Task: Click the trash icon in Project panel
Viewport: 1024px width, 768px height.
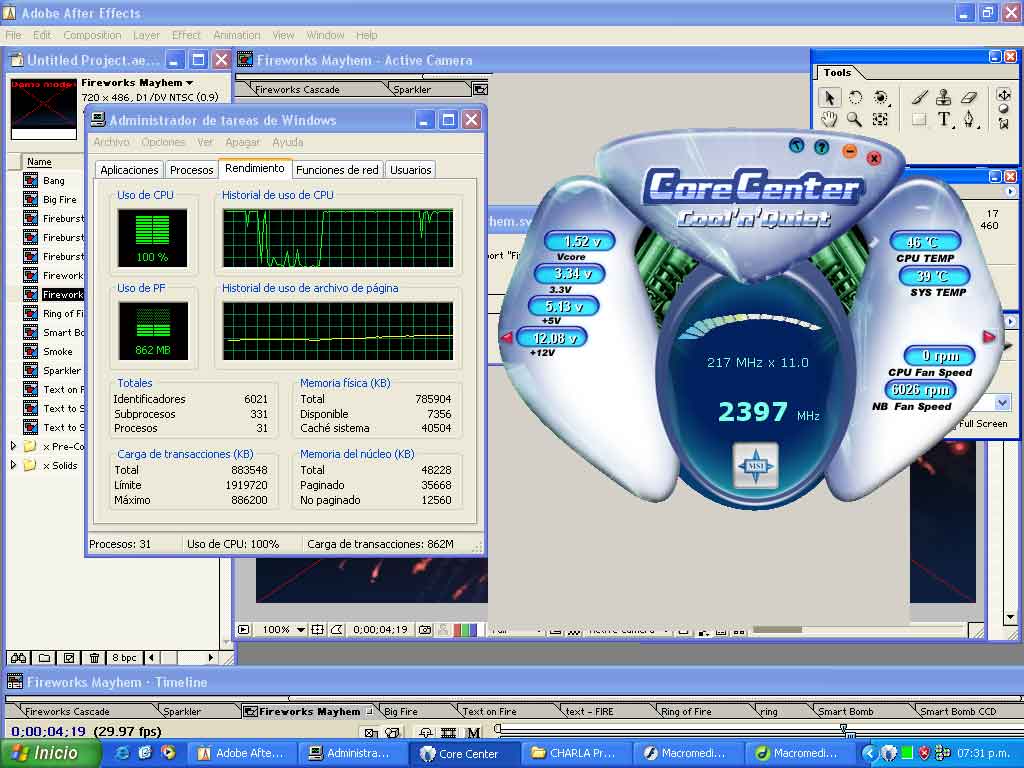Action: (94, 657)
